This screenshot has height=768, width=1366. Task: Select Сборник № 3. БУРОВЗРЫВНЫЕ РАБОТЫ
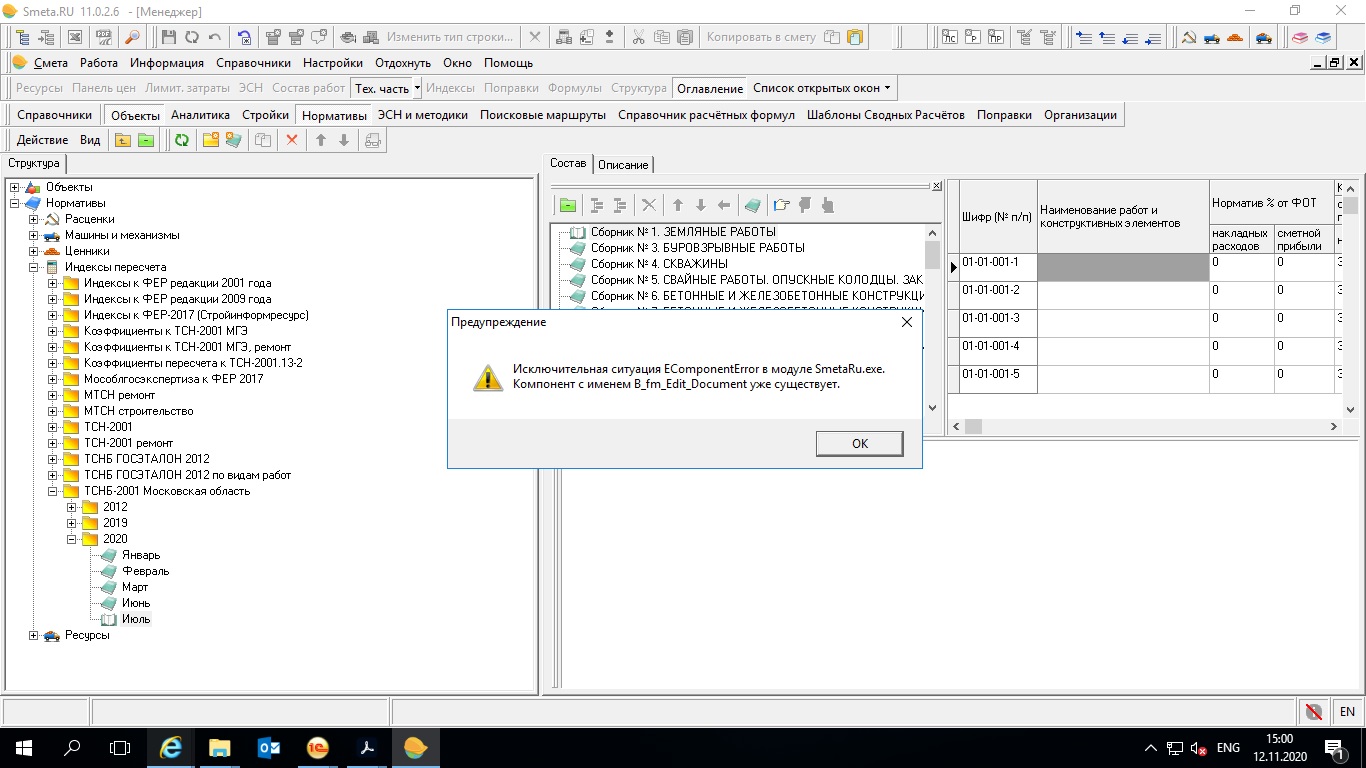pos(697,248)
